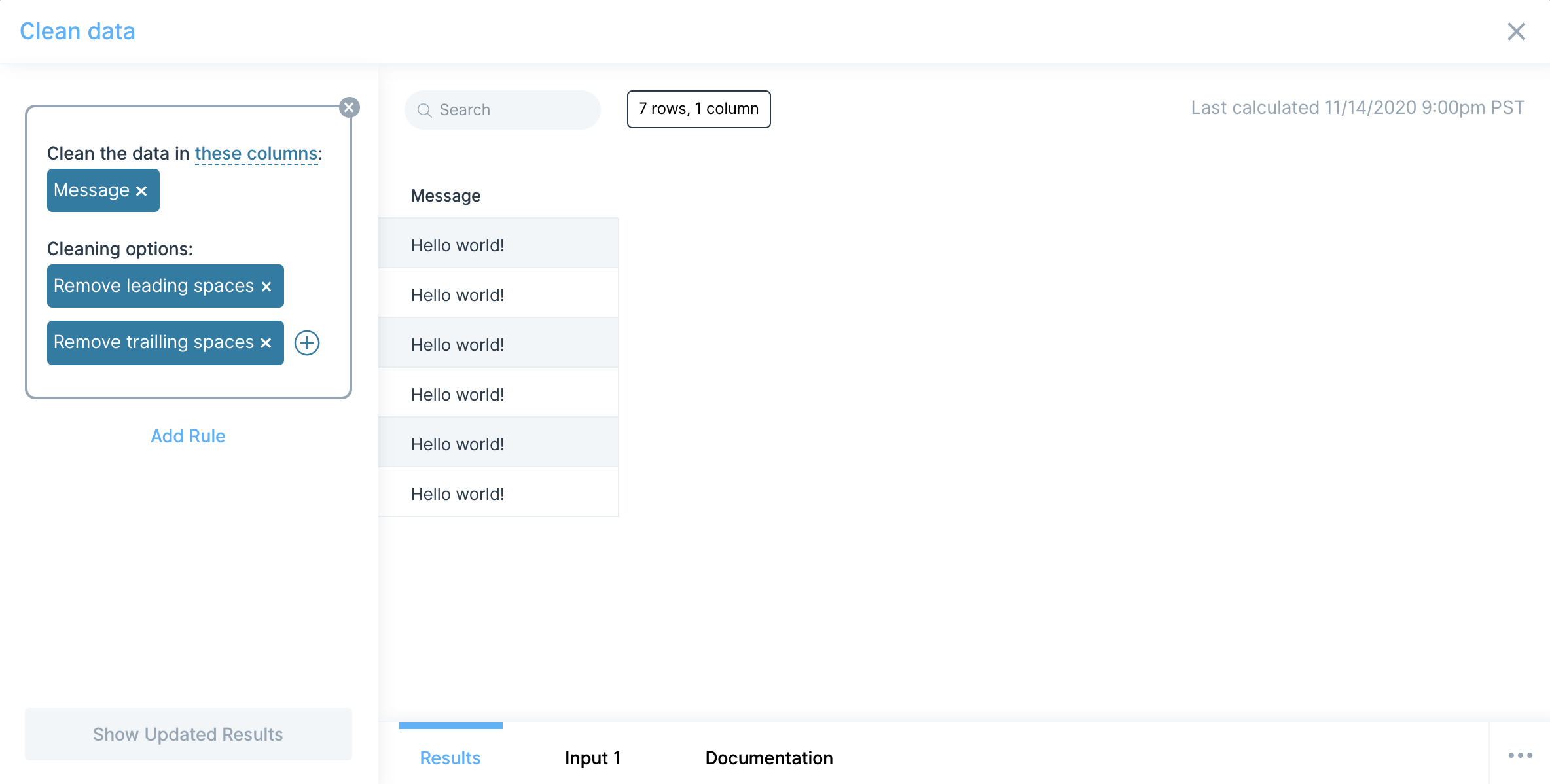Close the Clean data dialog
1550x784 pixels.
click(1516, 31)
